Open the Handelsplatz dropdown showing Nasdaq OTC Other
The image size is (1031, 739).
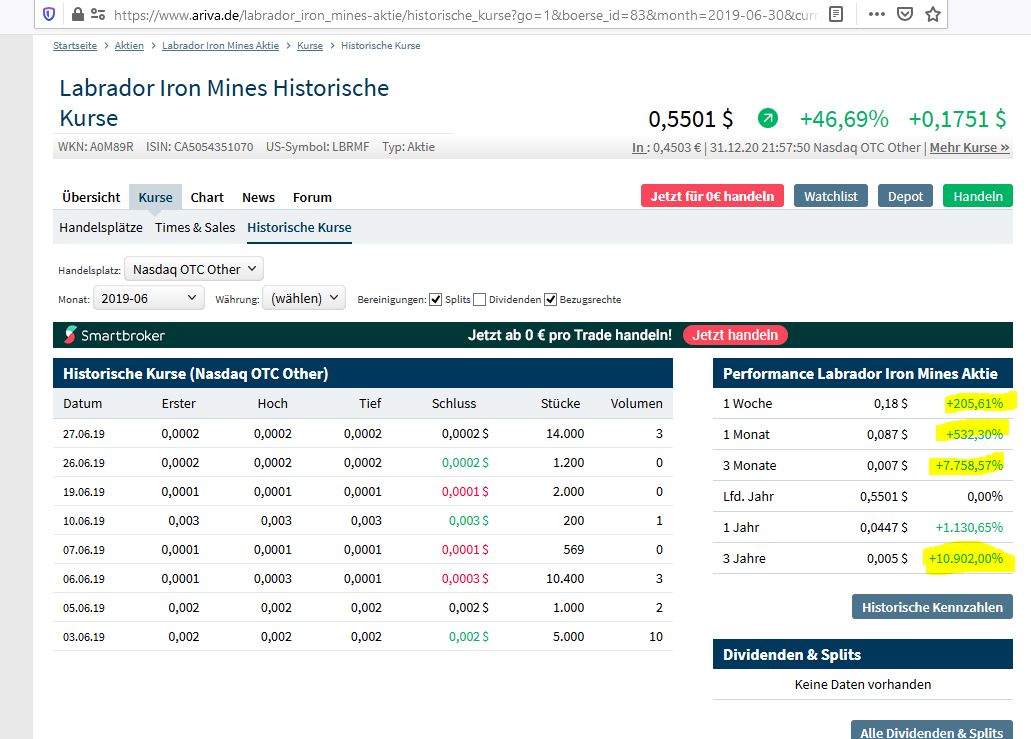pyautogui.click(x=193, y=268)
